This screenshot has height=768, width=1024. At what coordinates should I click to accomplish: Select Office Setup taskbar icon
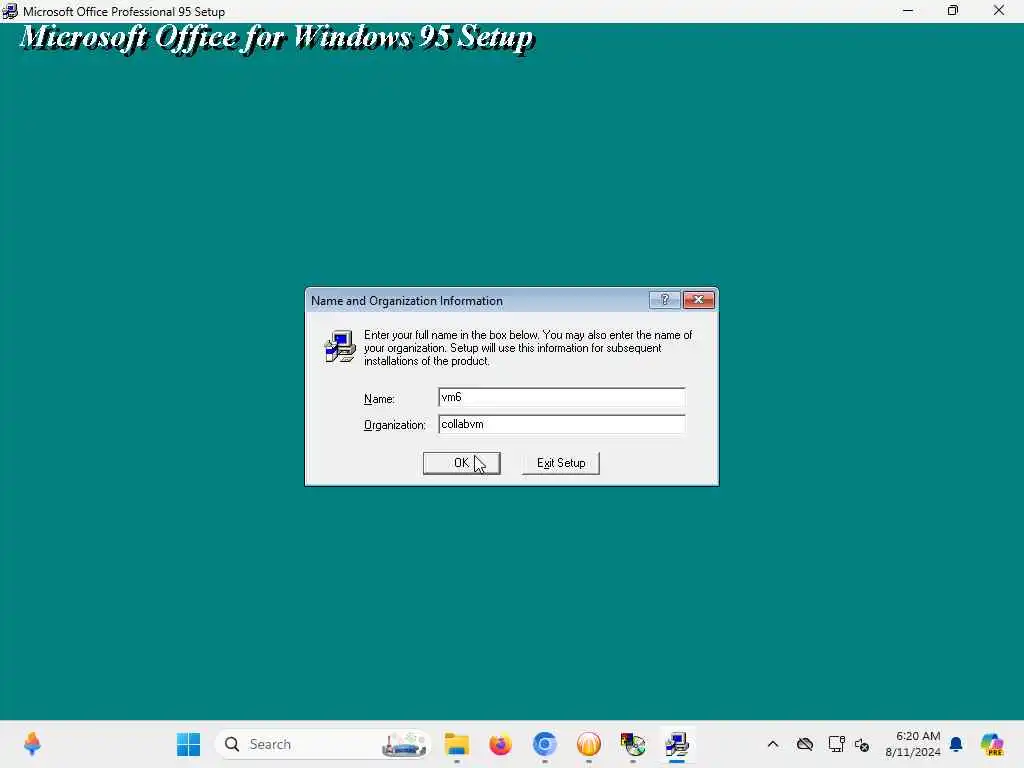(x=677, y=744)
